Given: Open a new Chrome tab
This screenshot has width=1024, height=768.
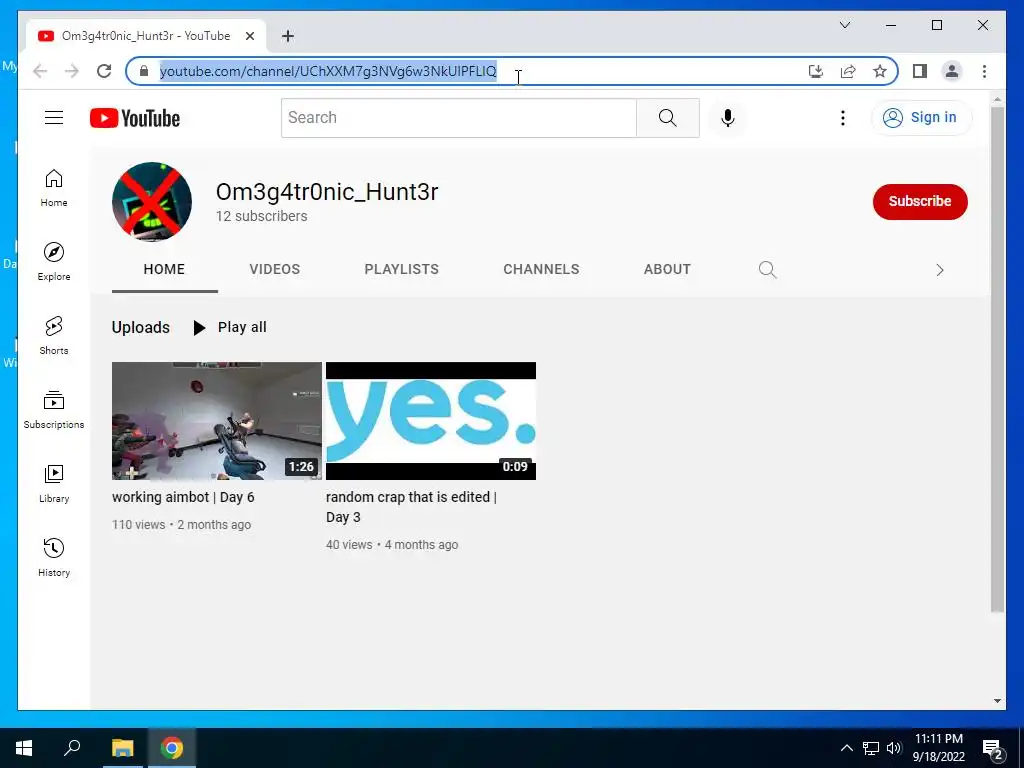Looking at the screenshot, I should (x=288, y=36).
